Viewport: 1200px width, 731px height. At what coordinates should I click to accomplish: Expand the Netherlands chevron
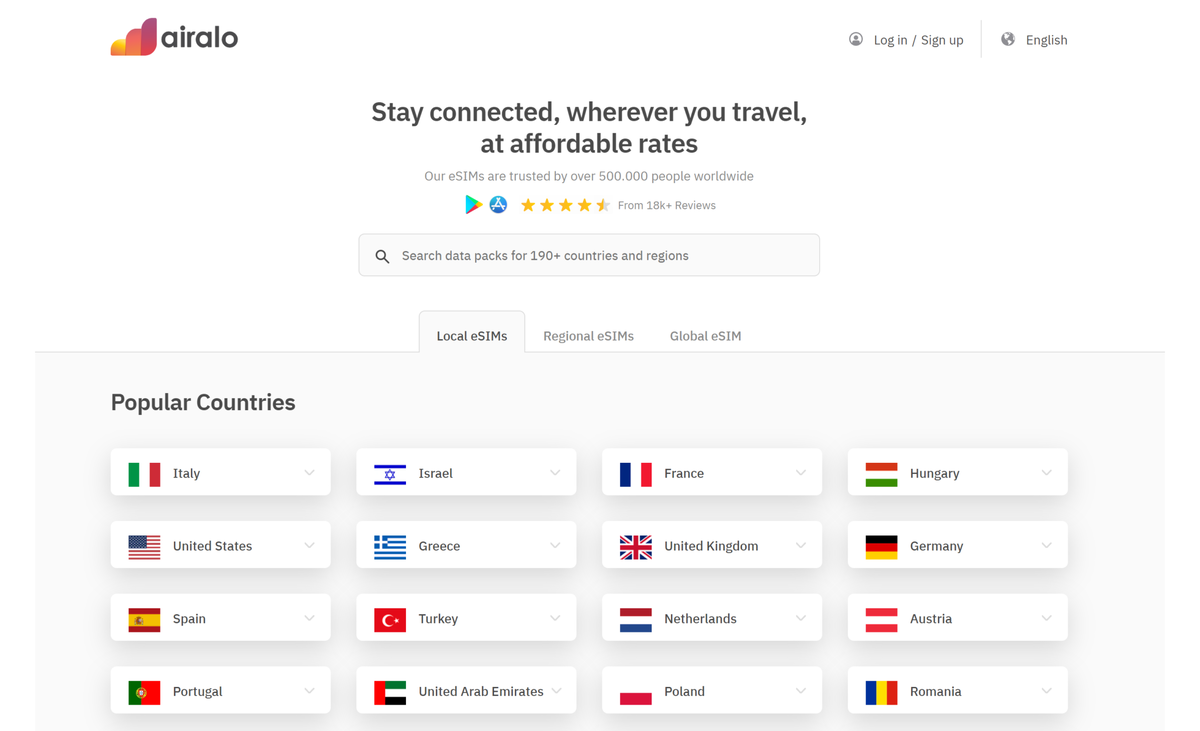point(801,618)
